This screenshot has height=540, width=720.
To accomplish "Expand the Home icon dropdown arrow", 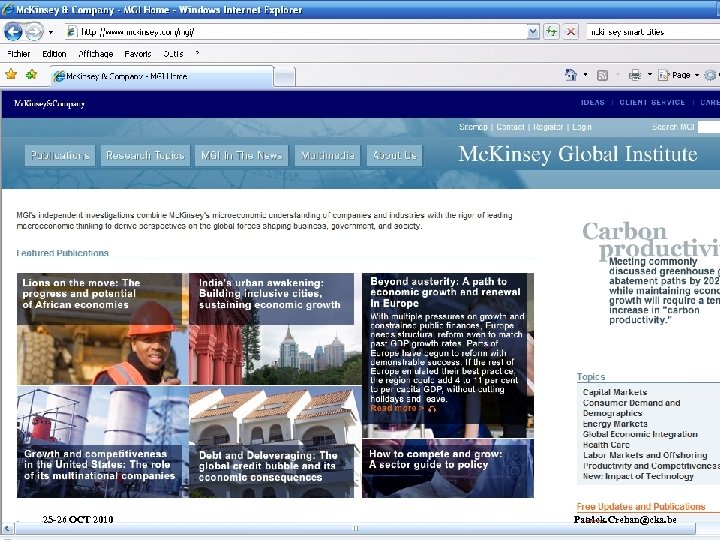I will tap(585, 75).
